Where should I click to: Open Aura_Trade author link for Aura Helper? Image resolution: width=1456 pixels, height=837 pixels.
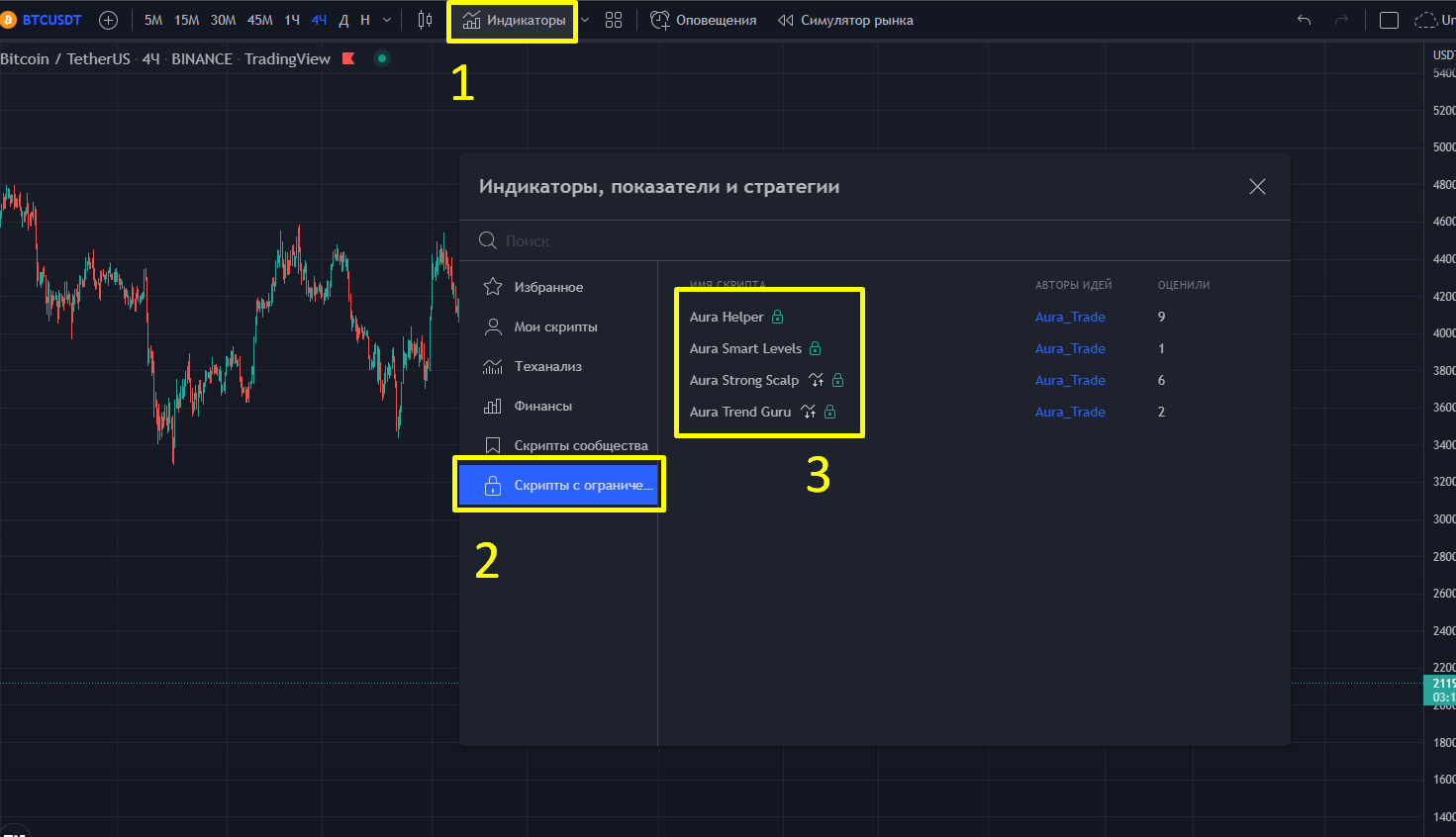pos(1070,317)
